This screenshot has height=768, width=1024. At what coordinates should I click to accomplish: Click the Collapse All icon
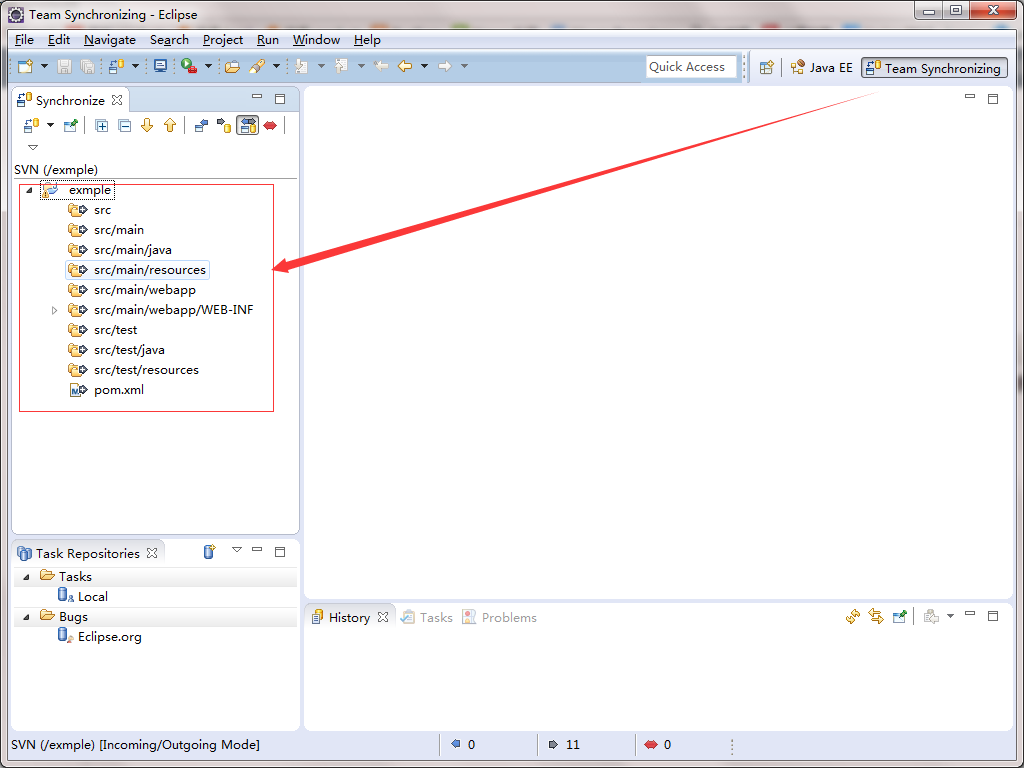click(x=124, y=125)
